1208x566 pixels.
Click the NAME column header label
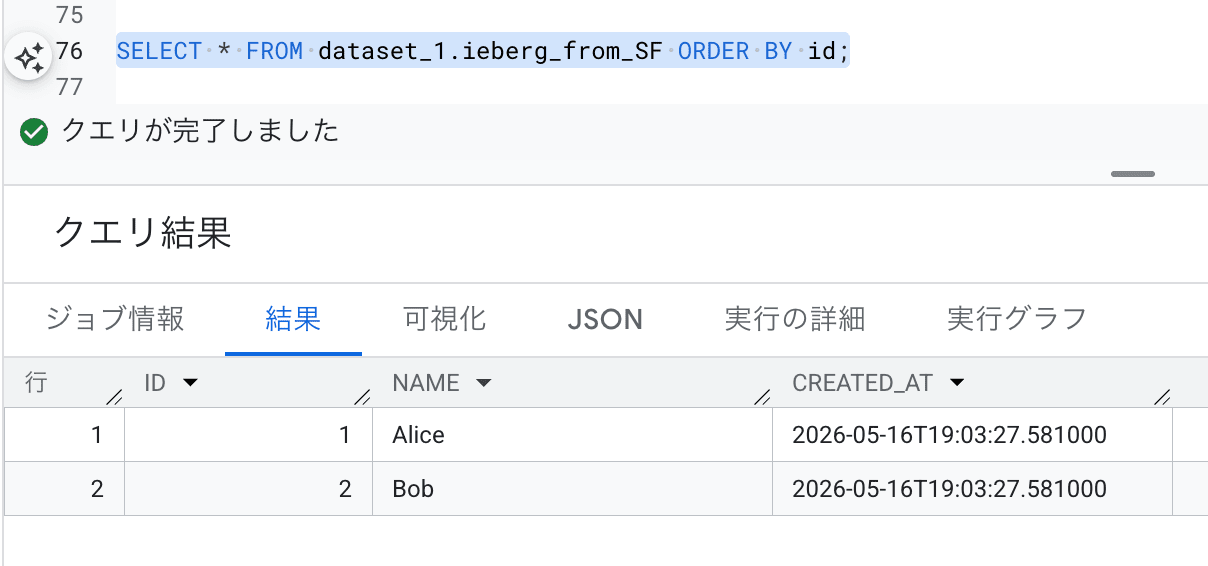[426, 383]
